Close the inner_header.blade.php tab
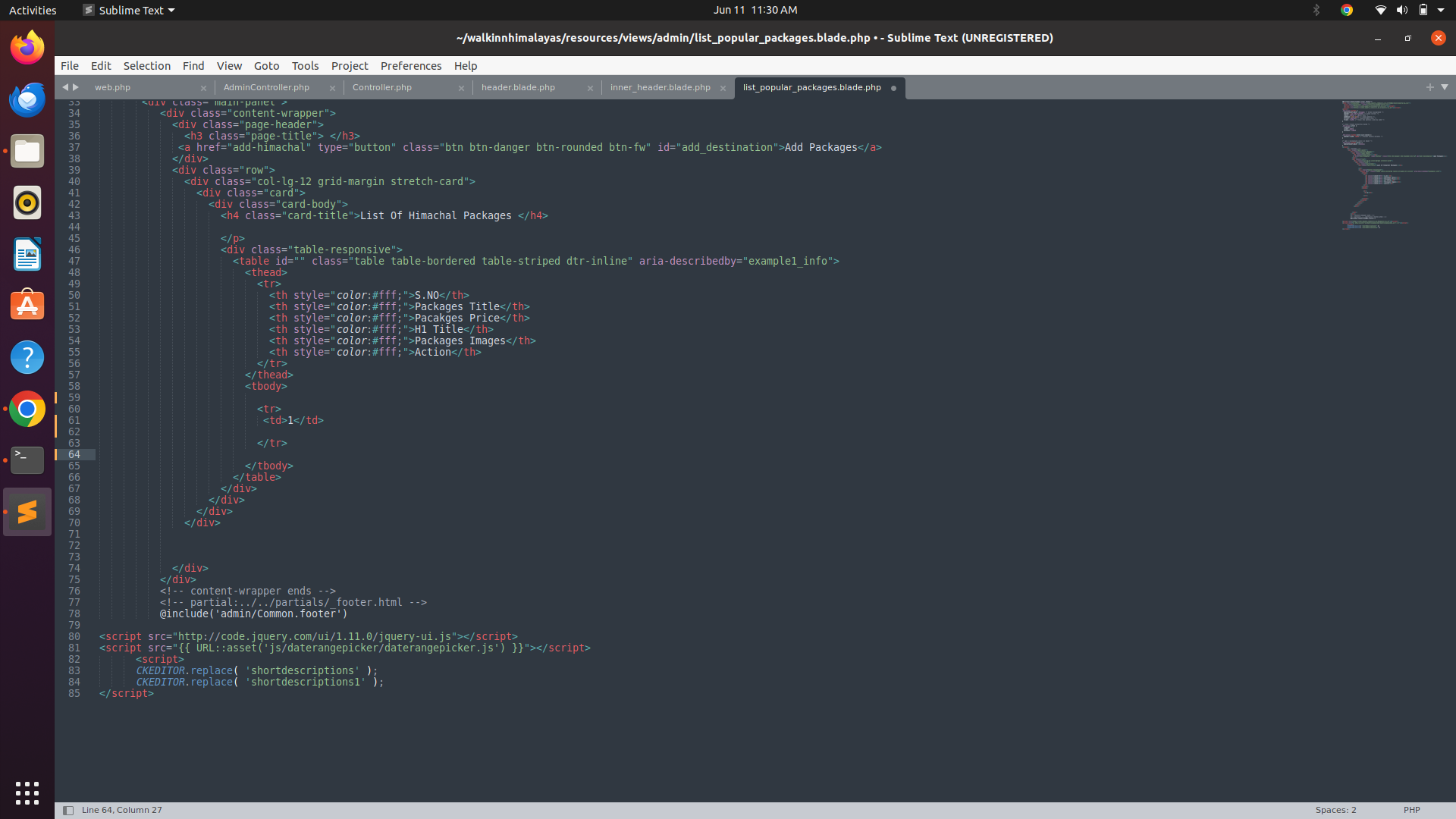The width and height of the screenshot is (1456, 819). coord(723,88)
